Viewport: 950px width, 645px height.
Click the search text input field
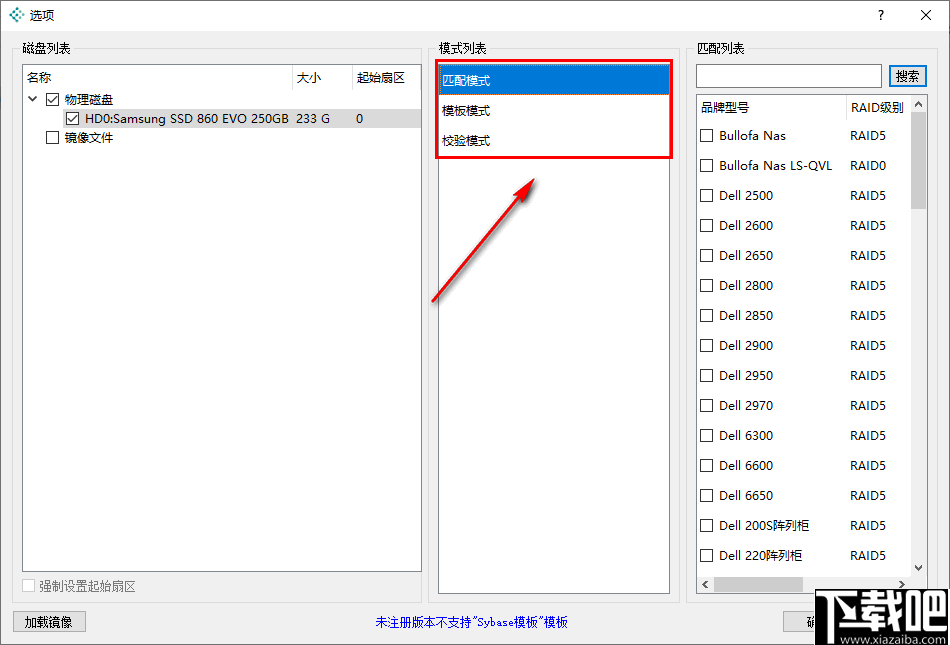788,76
